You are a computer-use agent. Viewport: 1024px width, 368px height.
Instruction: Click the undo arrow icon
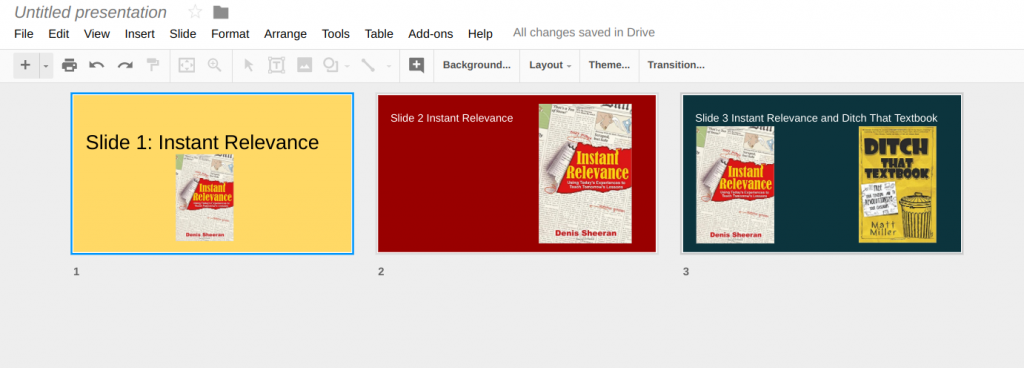pos(97,65)
